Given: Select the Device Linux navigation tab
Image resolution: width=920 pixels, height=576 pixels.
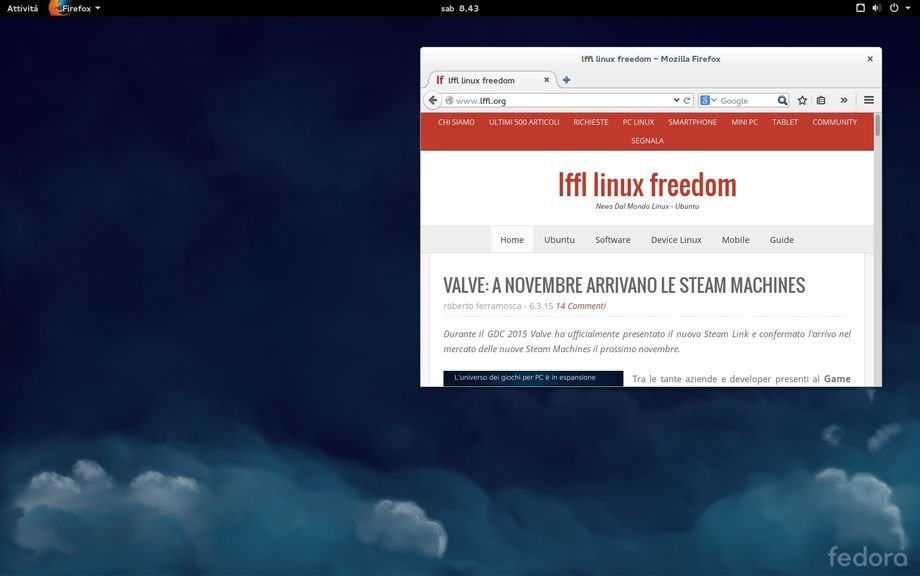Looking at the screenshot, I should tap(676, 239).
